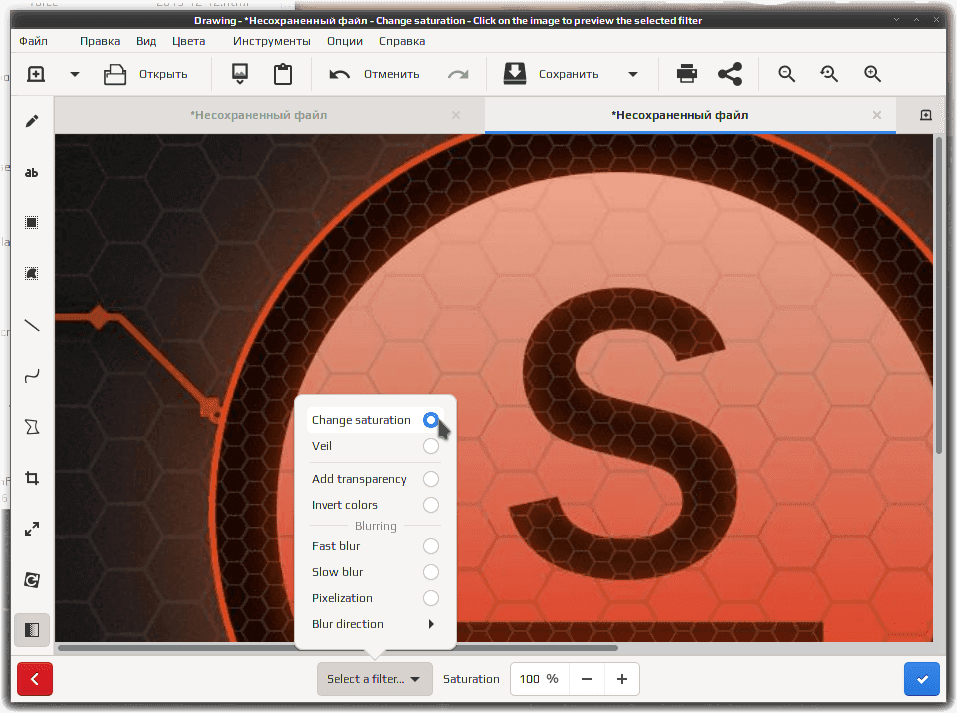Click the Share icon

730,74
